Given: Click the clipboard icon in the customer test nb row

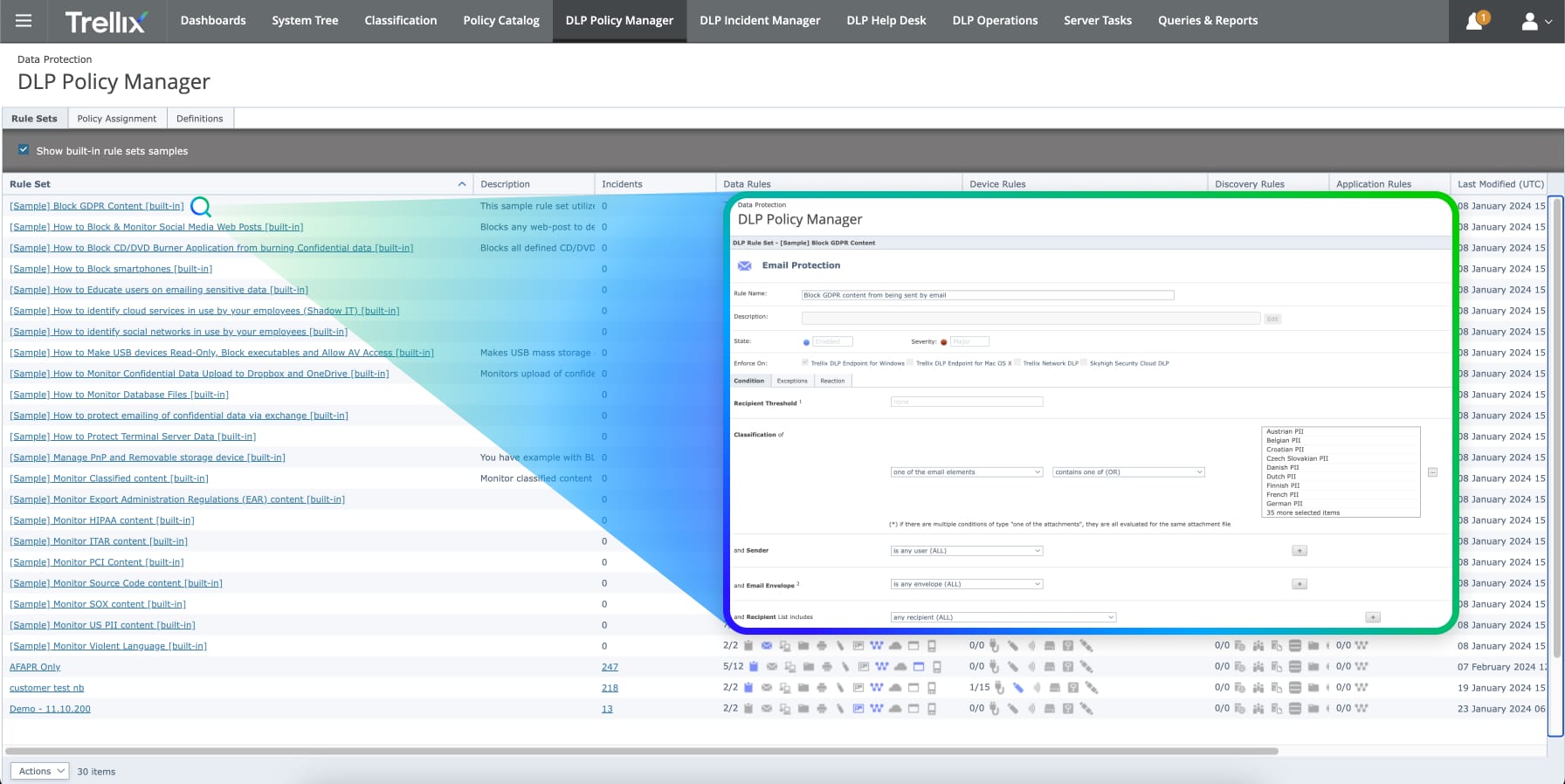Looking at the screenshot, I should [748, 688].
